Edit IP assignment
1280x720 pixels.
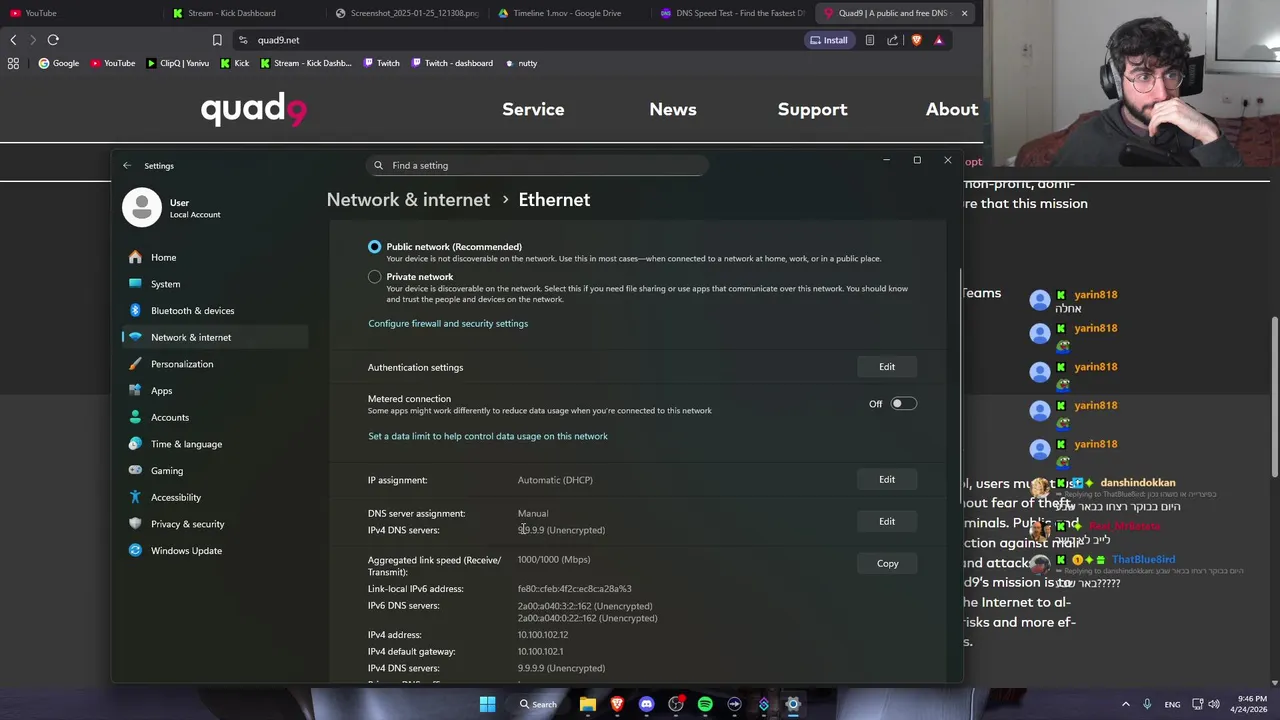click(x=887, y=480)
